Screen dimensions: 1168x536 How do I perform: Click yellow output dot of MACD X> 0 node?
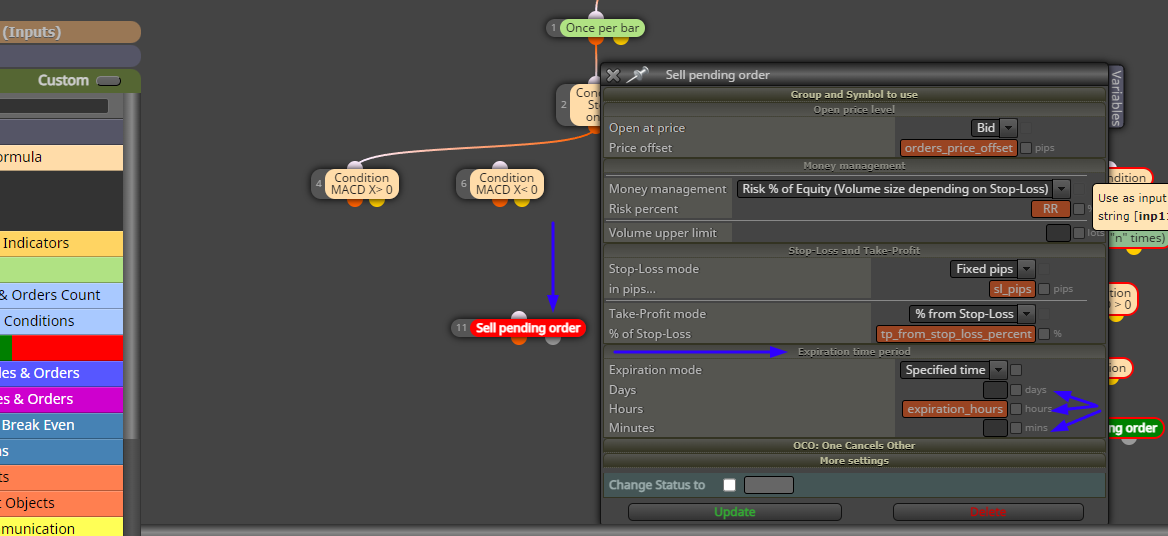(377, 201)
